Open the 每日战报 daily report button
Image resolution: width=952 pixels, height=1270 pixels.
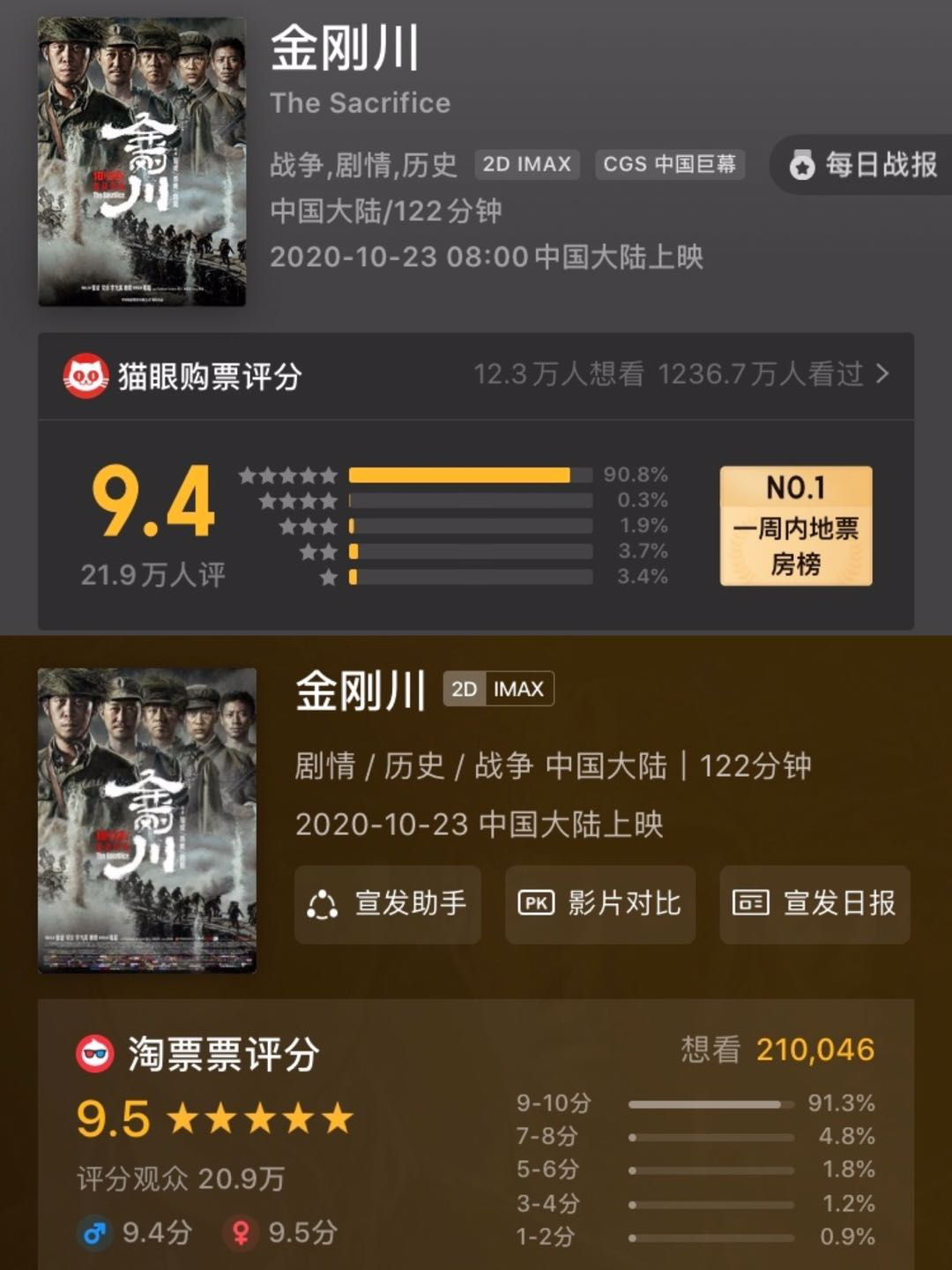862,164
